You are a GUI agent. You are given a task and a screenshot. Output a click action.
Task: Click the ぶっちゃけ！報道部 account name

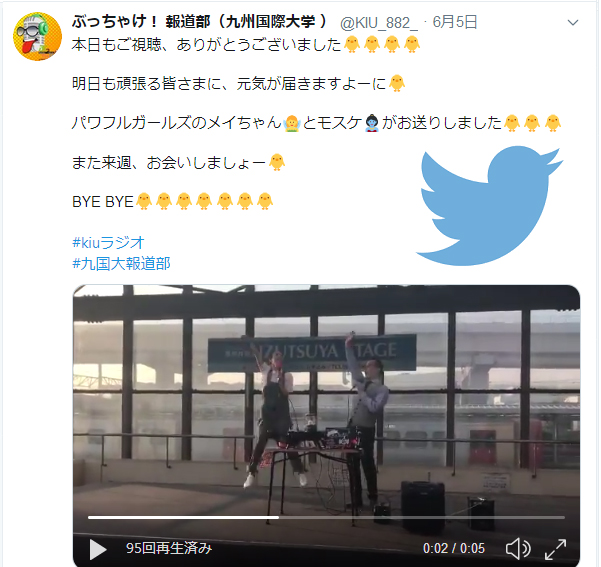(x=199, y=22)
